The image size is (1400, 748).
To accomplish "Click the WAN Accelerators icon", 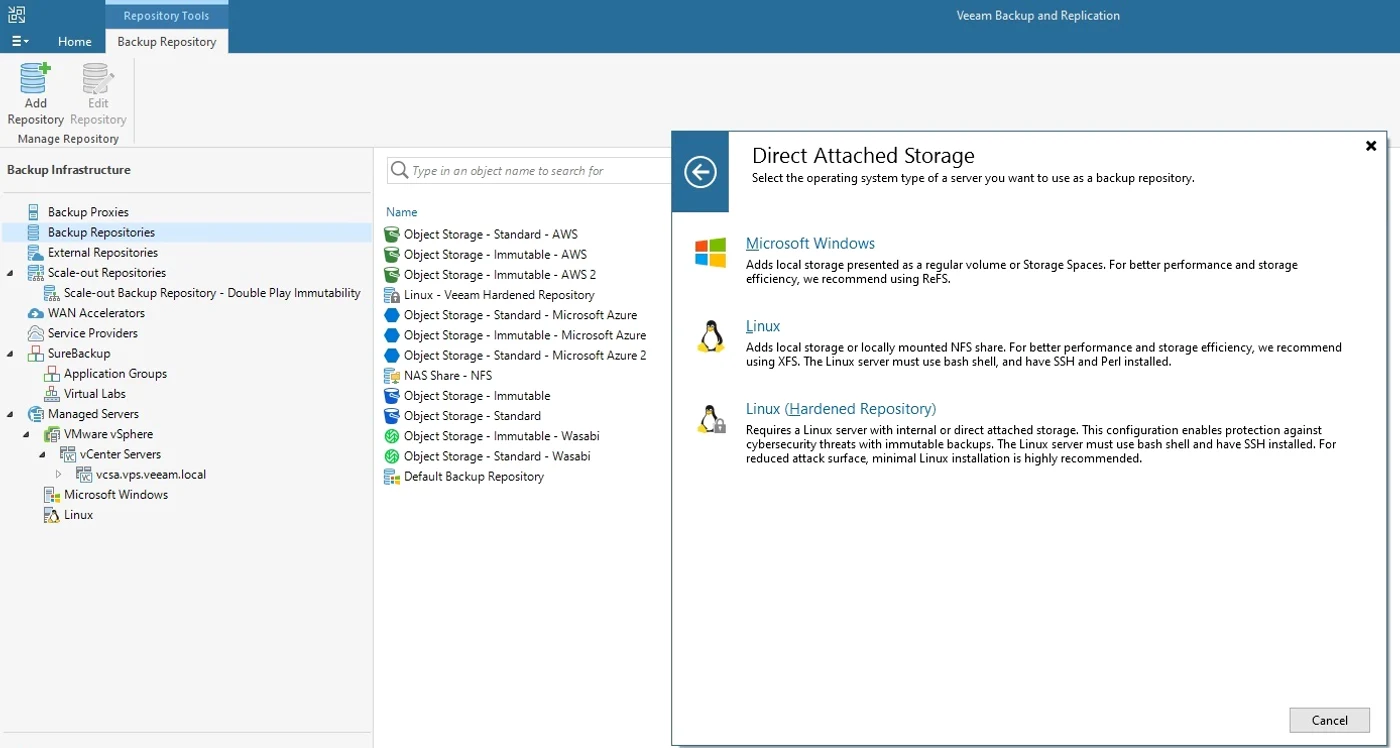I will click(x=35, y=313).
